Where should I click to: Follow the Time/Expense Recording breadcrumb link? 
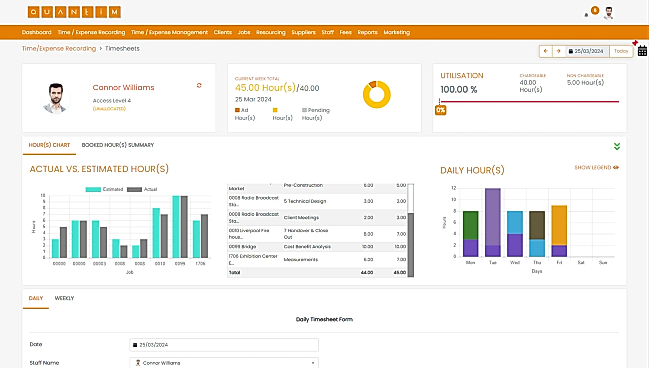[x=59, y=48]
